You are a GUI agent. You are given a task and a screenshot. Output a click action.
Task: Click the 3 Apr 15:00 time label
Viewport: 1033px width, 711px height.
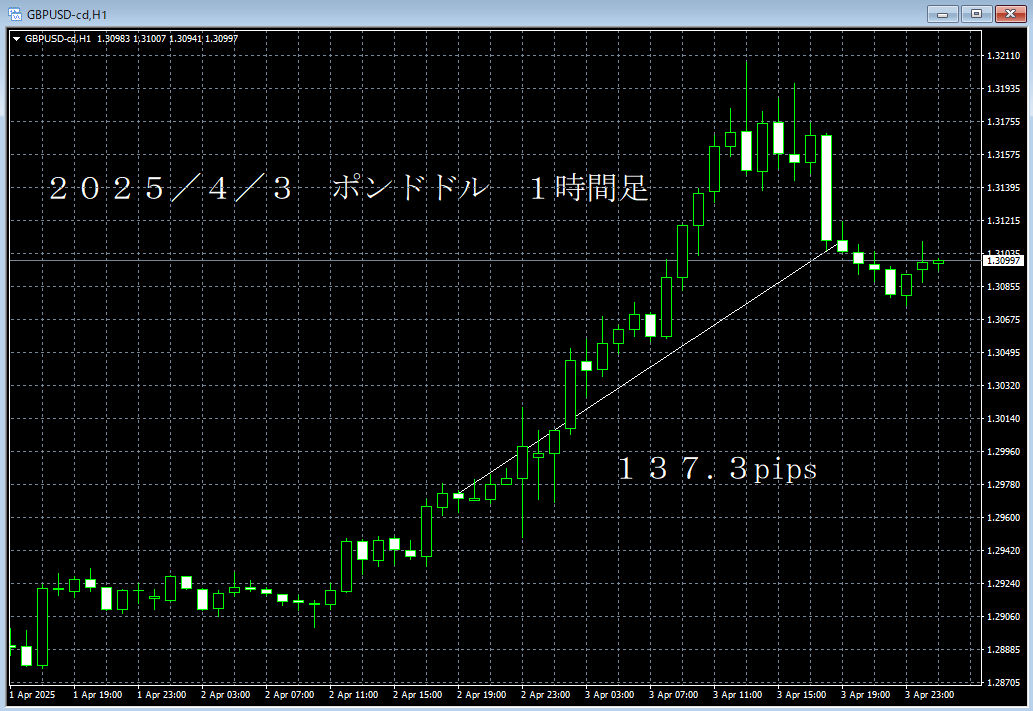(801, 695)
